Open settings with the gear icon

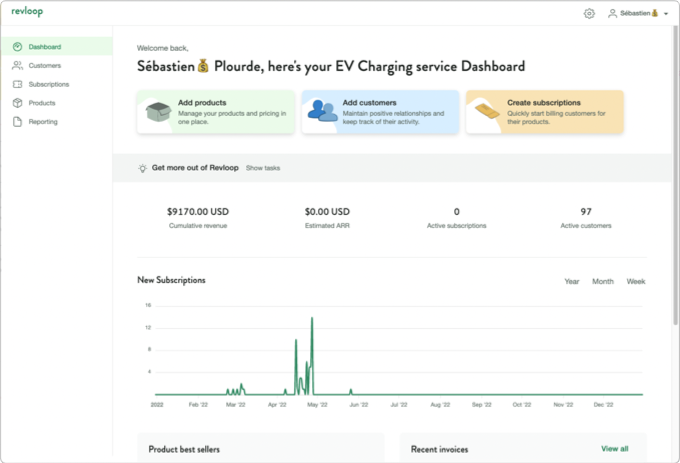(589, 13)
